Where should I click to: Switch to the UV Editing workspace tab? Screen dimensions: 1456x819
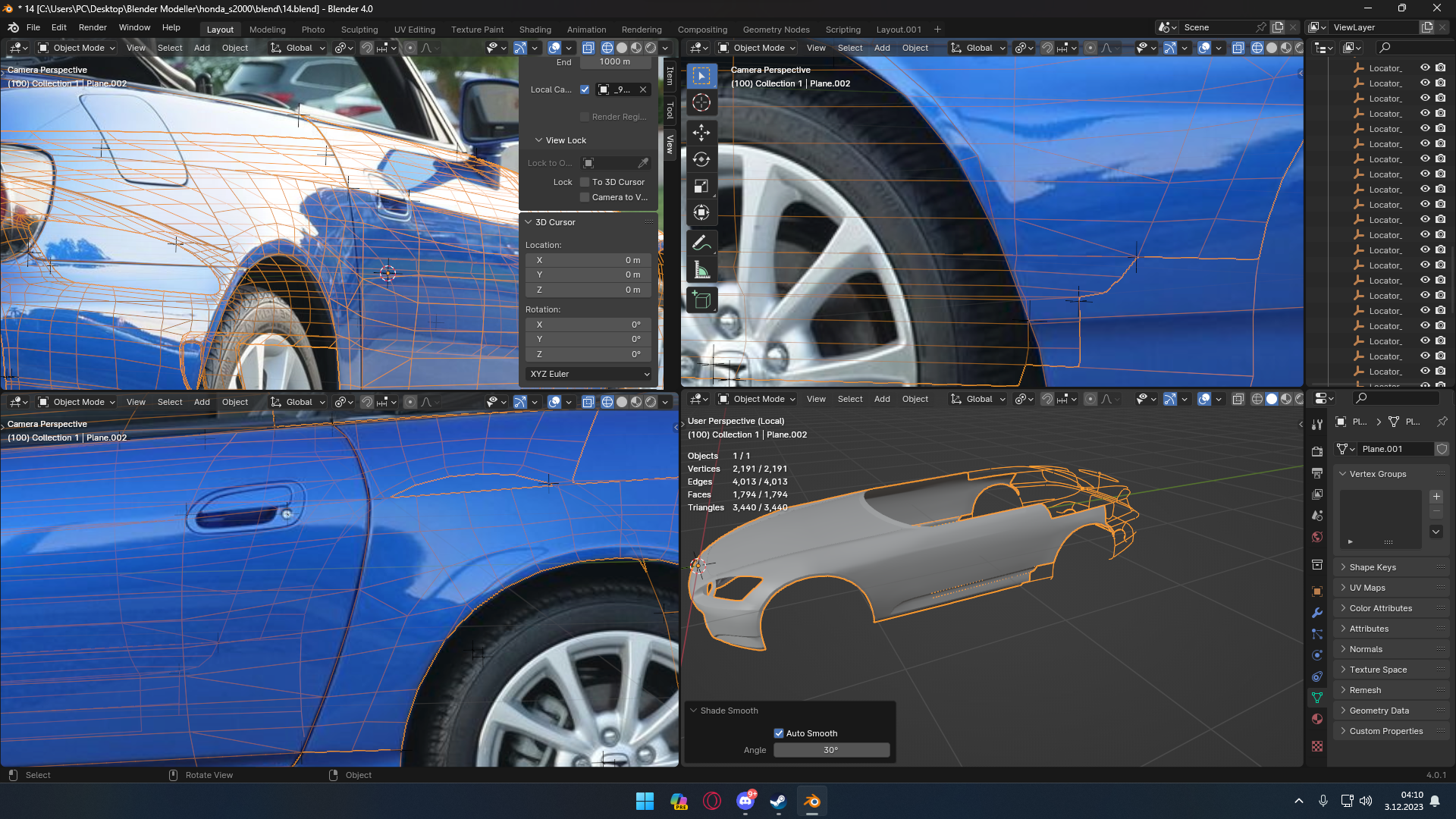pos(414,30)
